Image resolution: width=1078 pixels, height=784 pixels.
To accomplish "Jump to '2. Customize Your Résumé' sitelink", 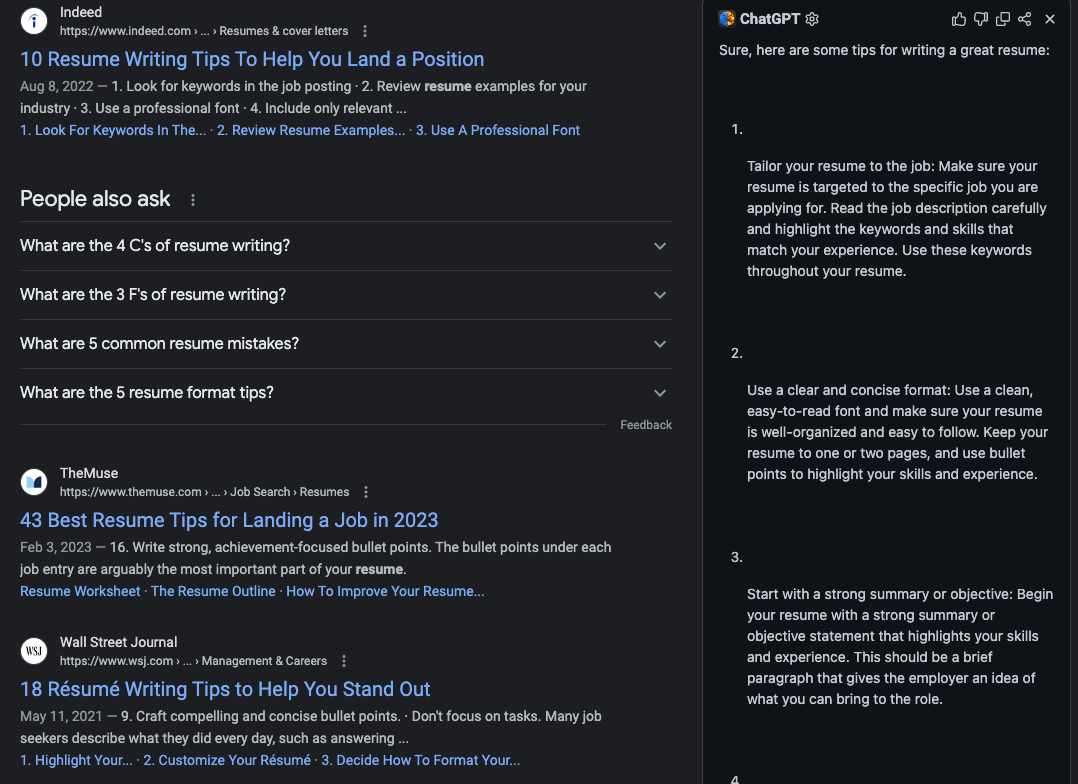I will click(227, 760).
